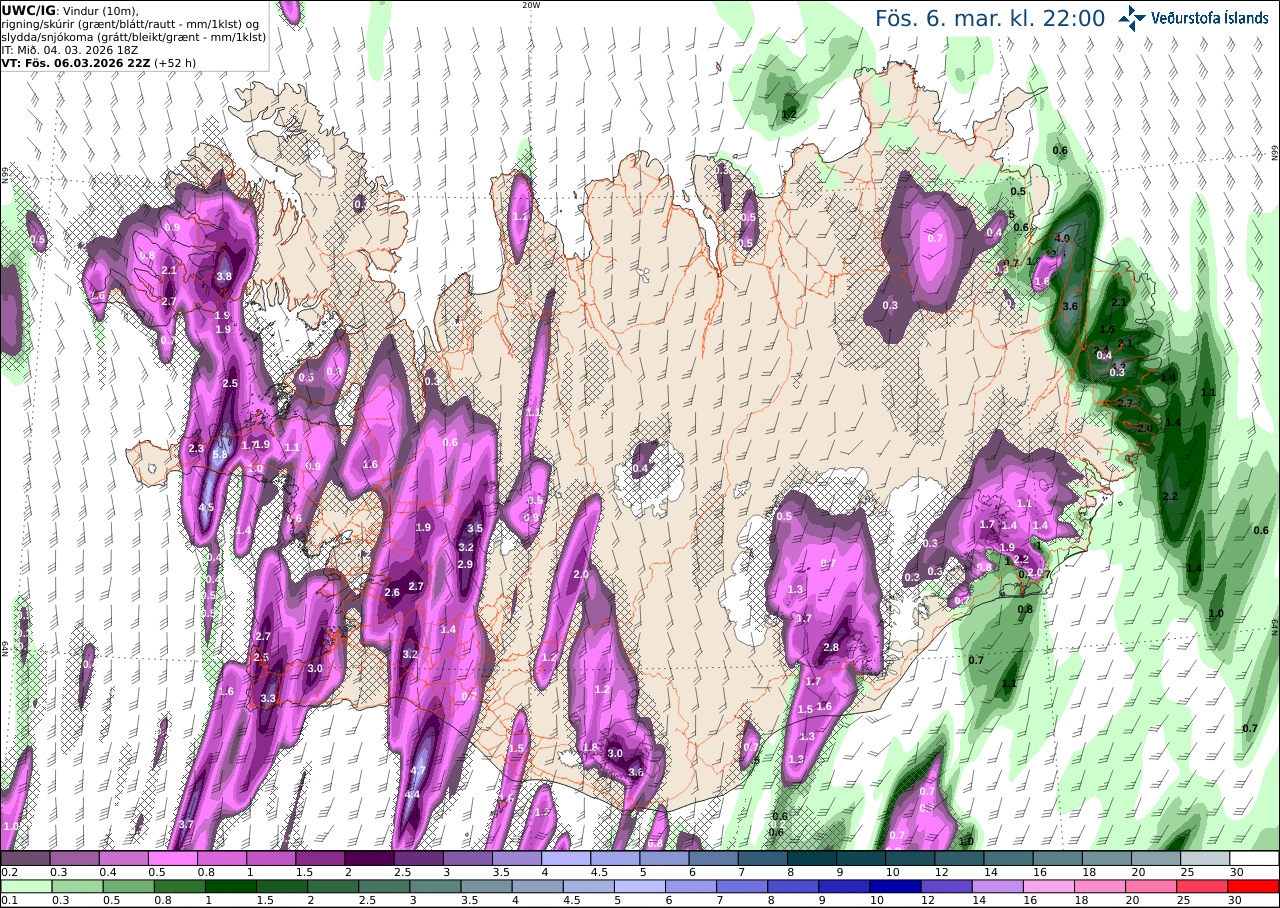Pick the 0.1 rain legend swatch in bottom row
Image resolution: width=1280 pixels, height=908 pixels.
click(x=25, y=886)
